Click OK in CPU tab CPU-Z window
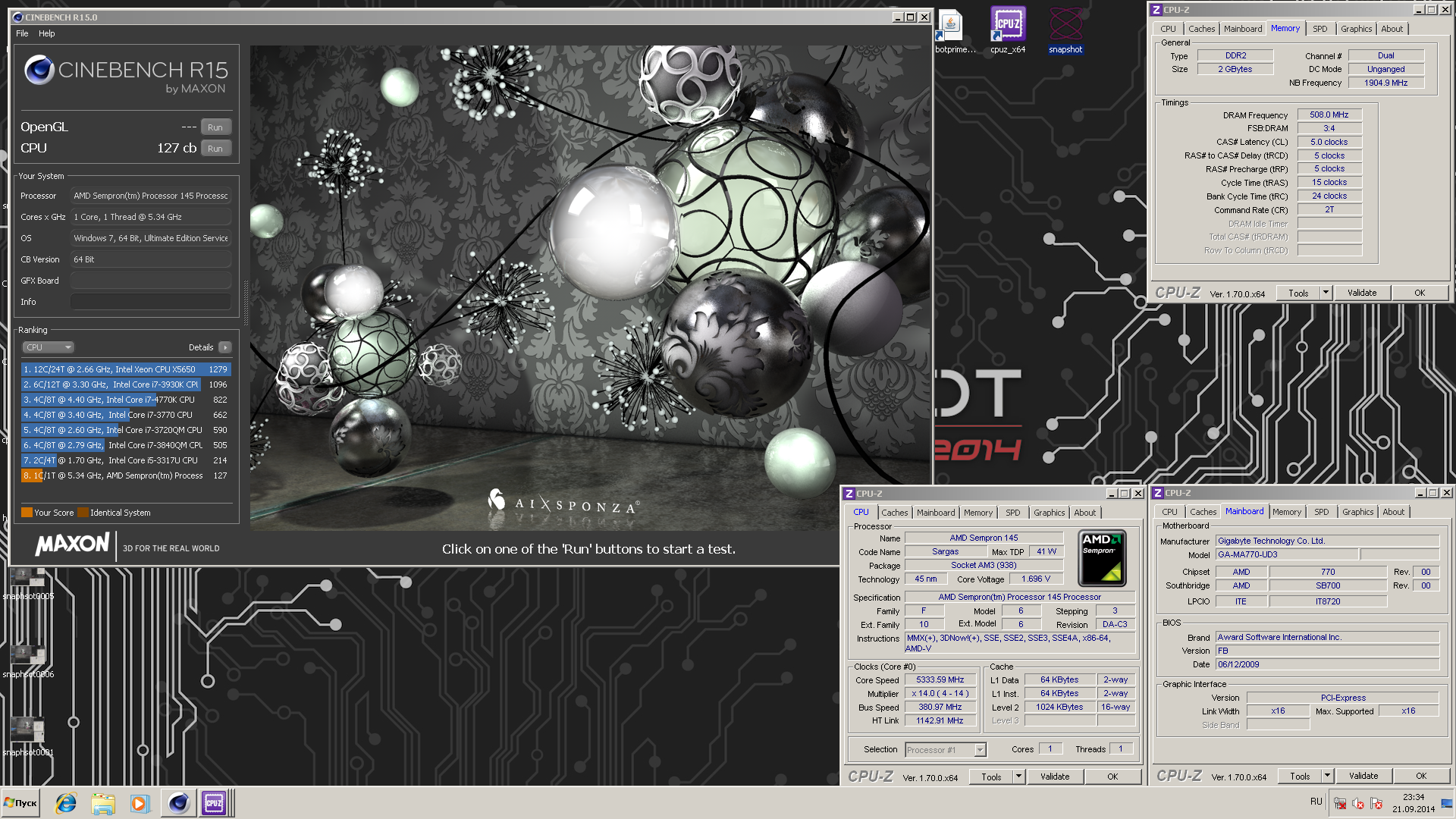The height and width of the screenshot is (819, 1456). (x=1112, y=777)
